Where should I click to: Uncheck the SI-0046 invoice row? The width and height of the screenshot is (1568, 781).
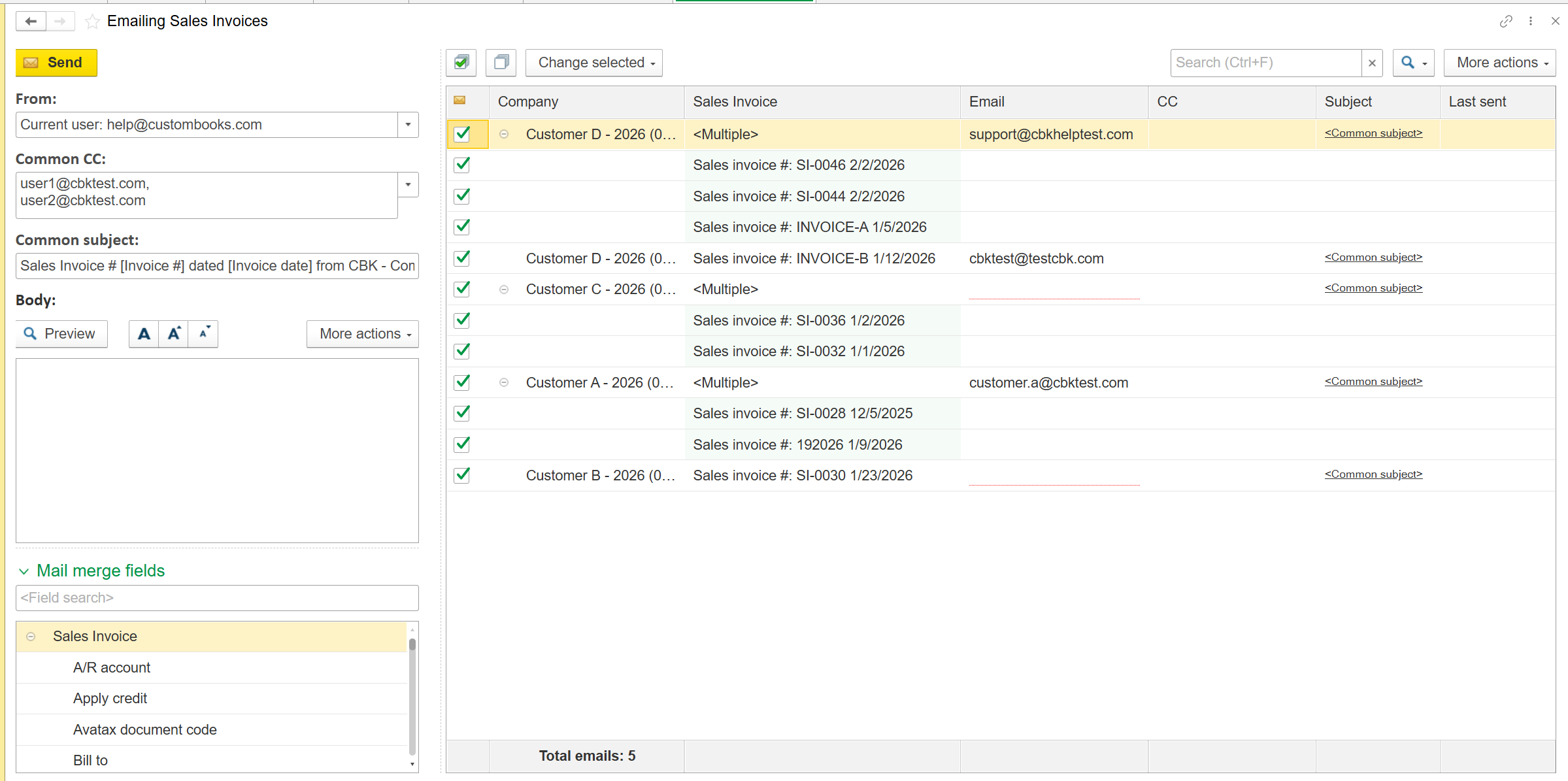462,165
